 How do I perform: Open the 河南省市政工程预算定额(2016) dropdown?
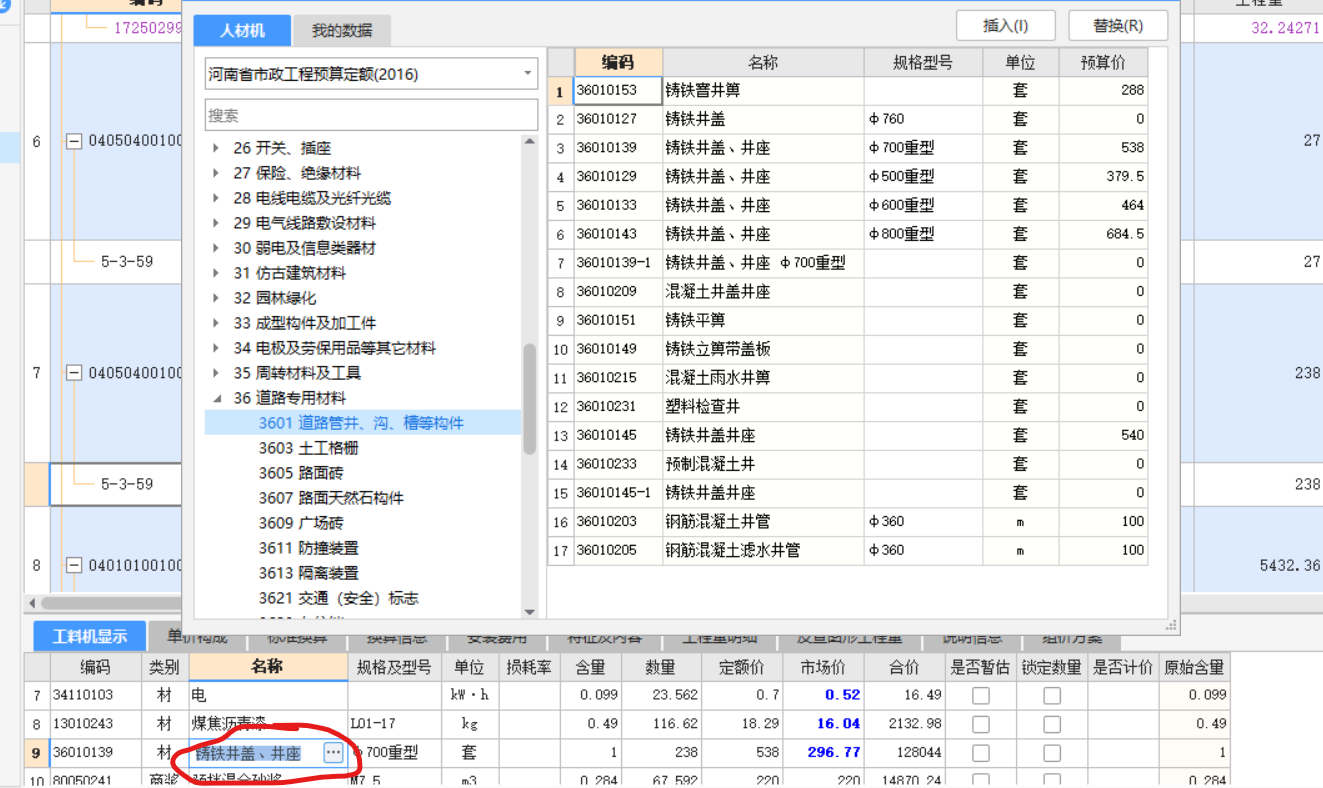click(528, 73)
